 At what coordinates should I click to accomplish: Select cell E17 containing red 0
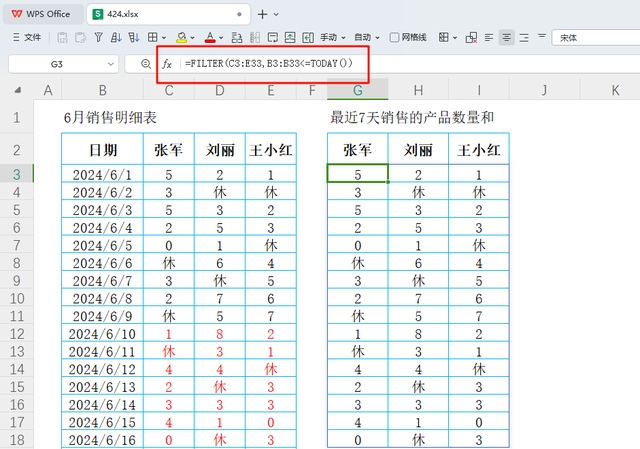point(271,422)
